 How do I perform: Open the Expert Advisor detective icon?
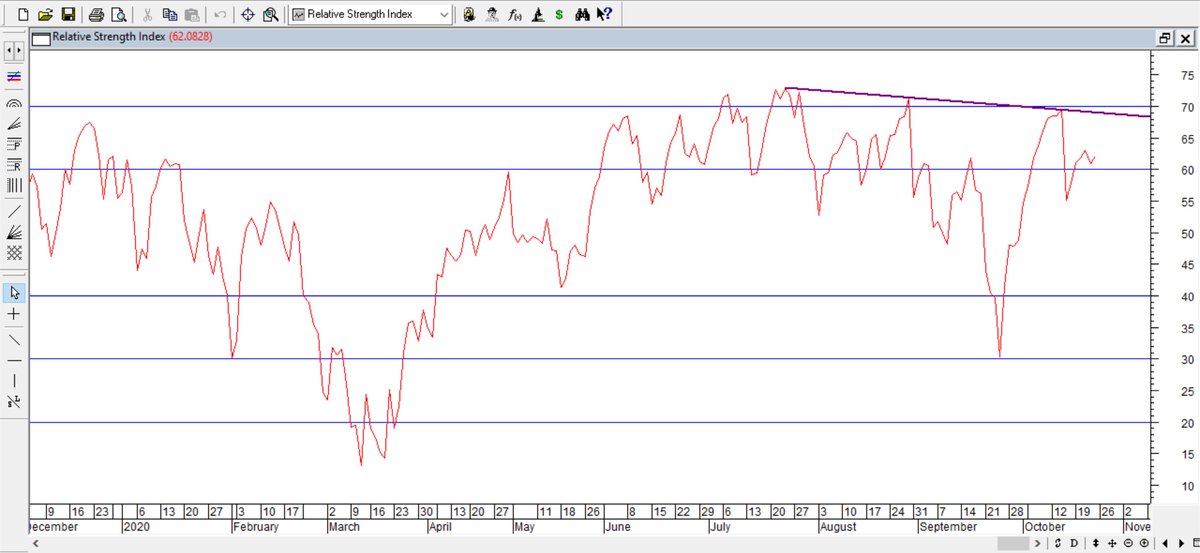491,15
